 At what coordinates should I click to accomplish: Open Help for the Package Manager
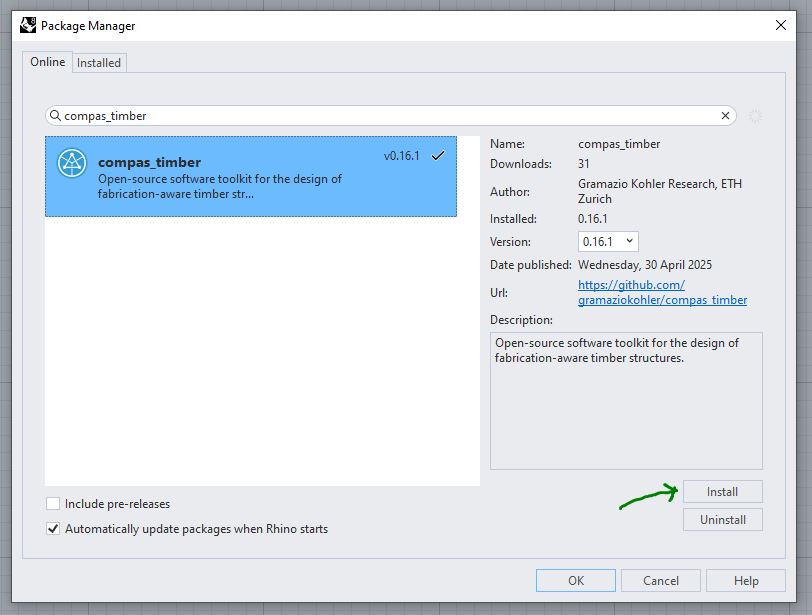pyautogui.click(x=745, y=581)
